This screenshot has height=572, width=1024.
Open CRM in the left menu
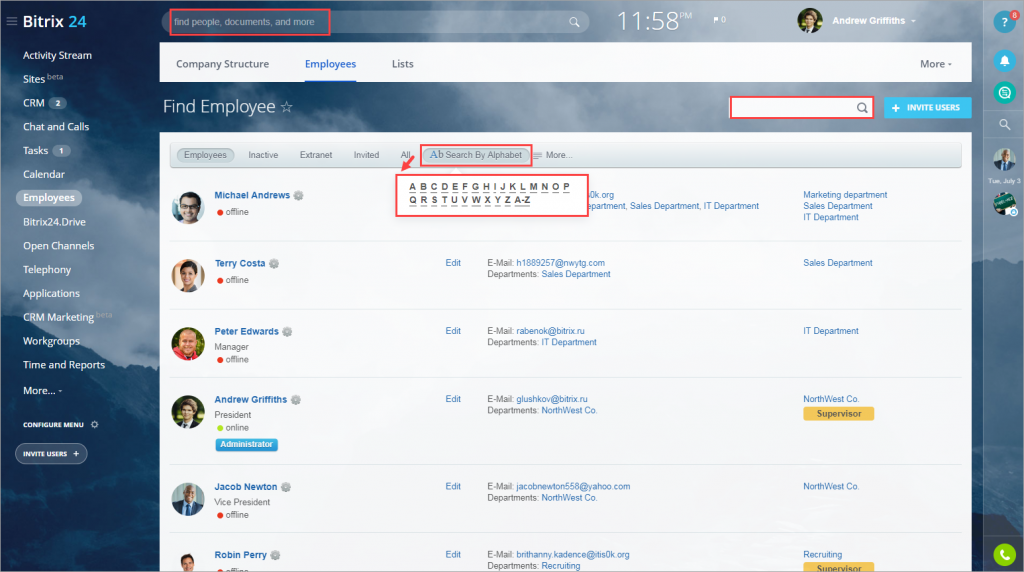tap(34, 103)
